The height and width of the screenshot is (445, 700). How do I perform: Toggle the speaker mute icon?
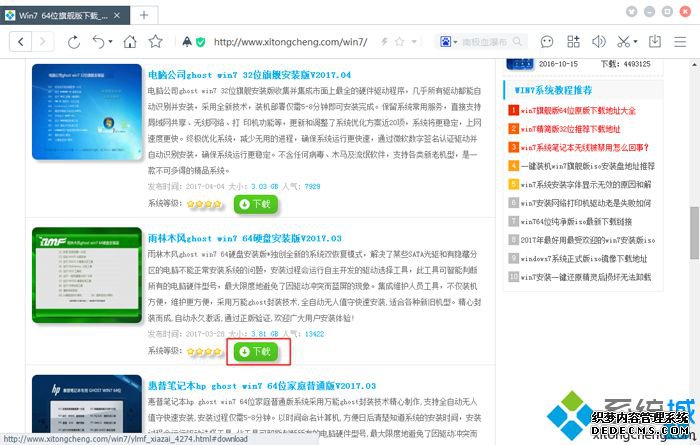(599, 42)
